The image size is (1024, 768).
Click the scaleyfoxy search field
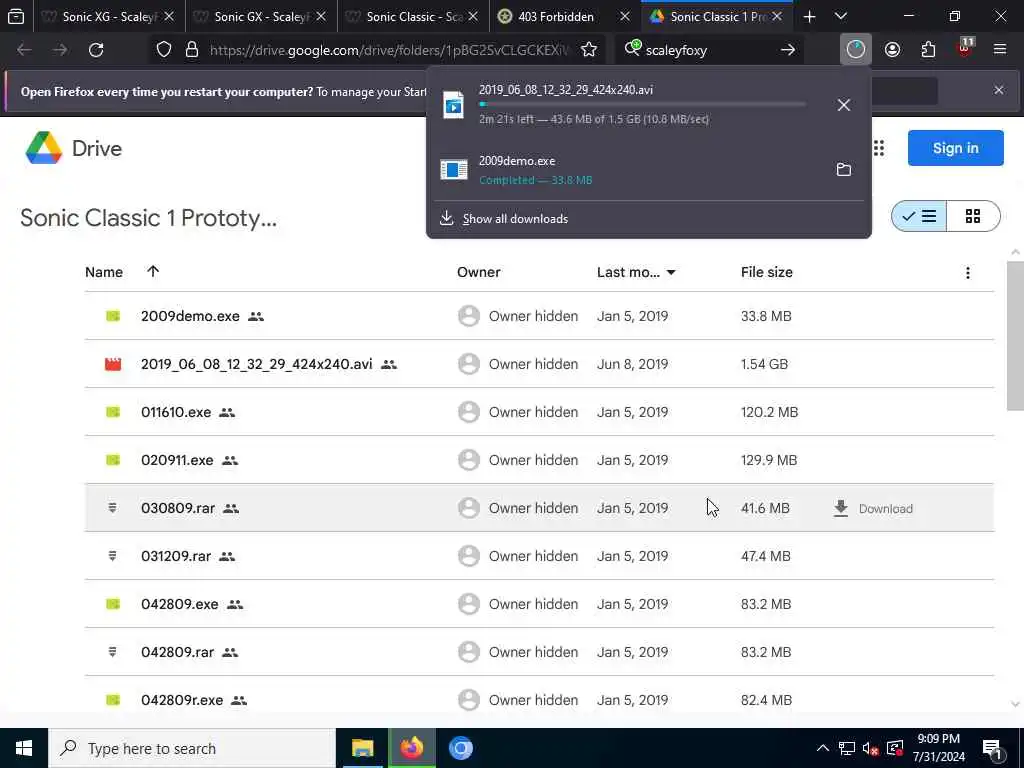click(709, 50)
